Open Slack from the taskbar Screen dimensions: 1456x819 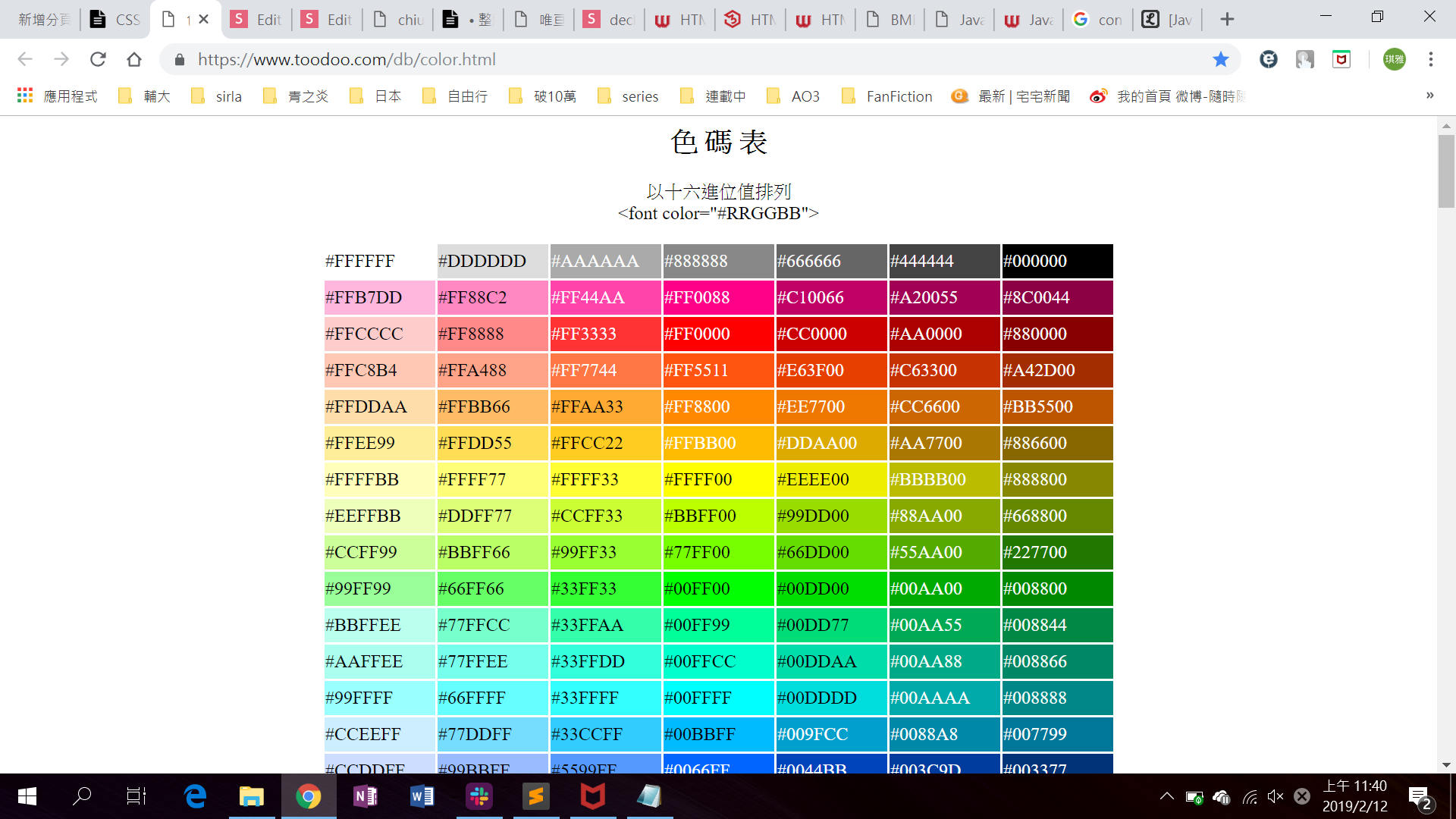click(479, 796)
